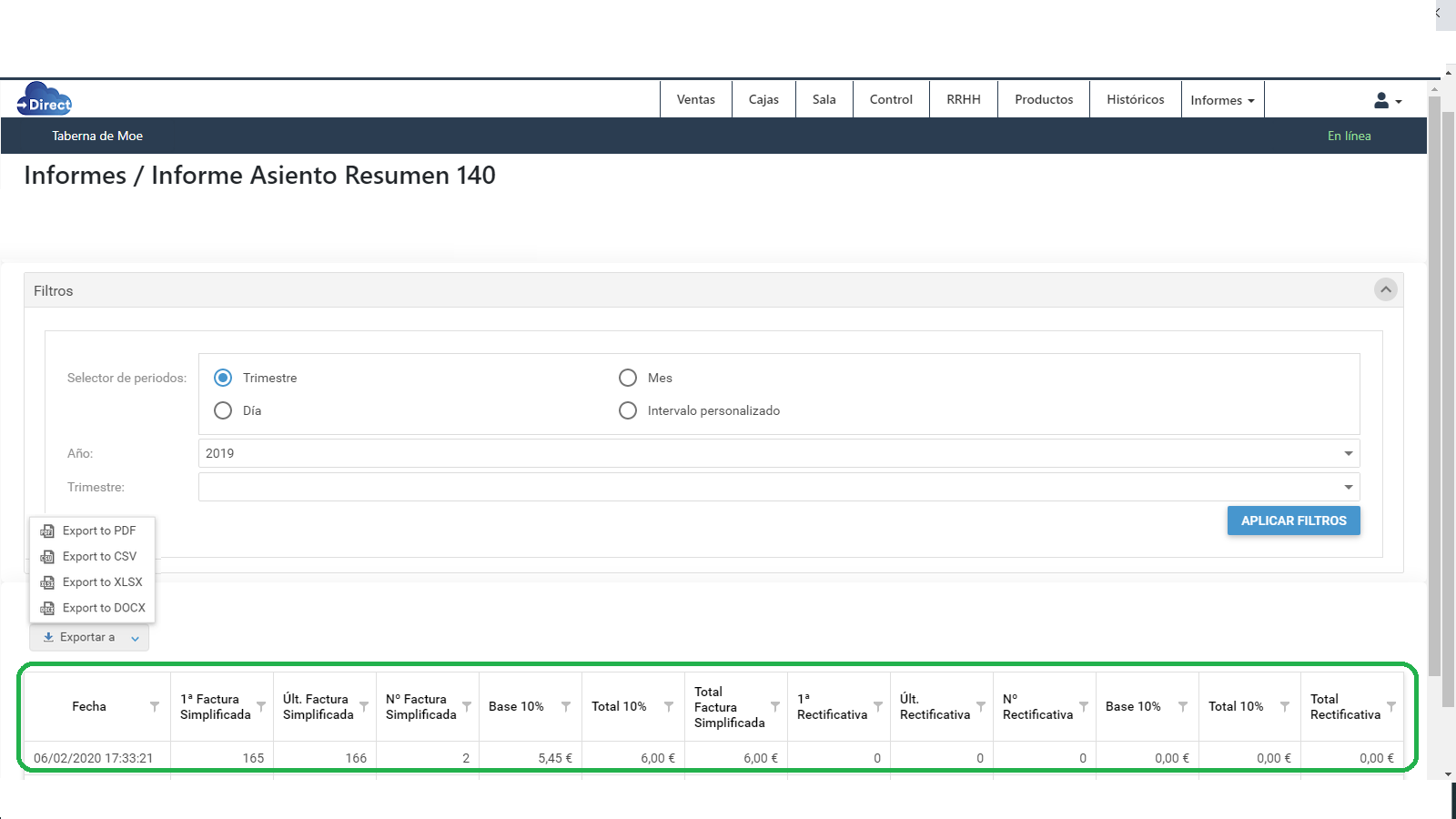
Task: Choose the Día period option
Action: point(223,410)
